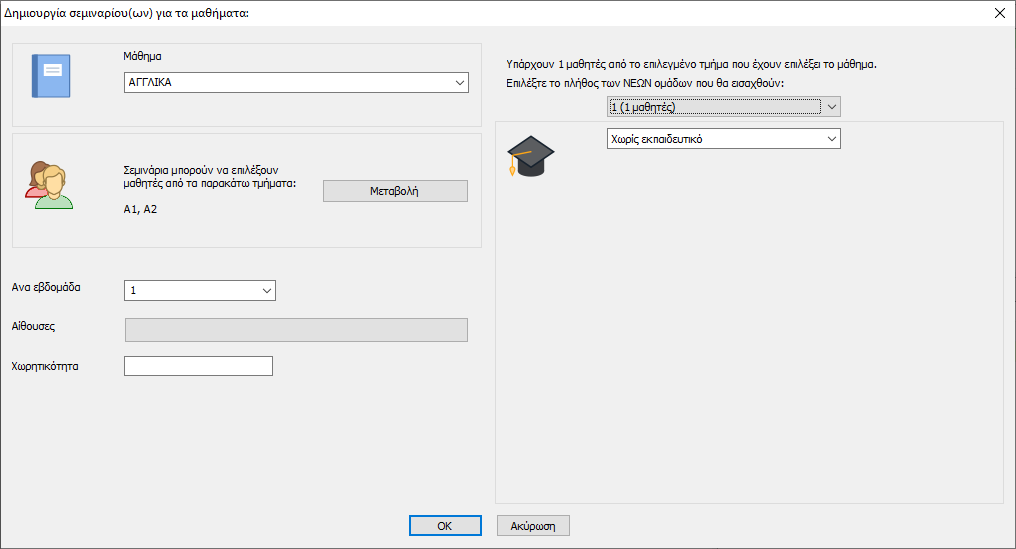Viewport: 1016px width, 549px height.
Task: Click the Χωρητικότητα label
Action: tap(45, 366)
